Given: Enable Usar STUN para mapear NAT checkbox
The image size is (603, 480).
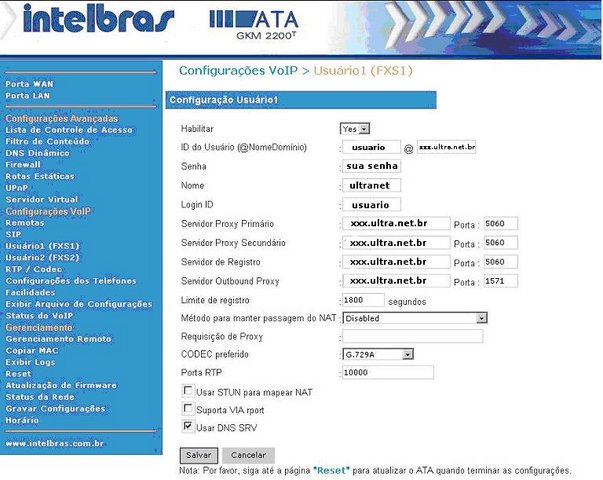Looking at the screenshot, I should tap(188, 391).
